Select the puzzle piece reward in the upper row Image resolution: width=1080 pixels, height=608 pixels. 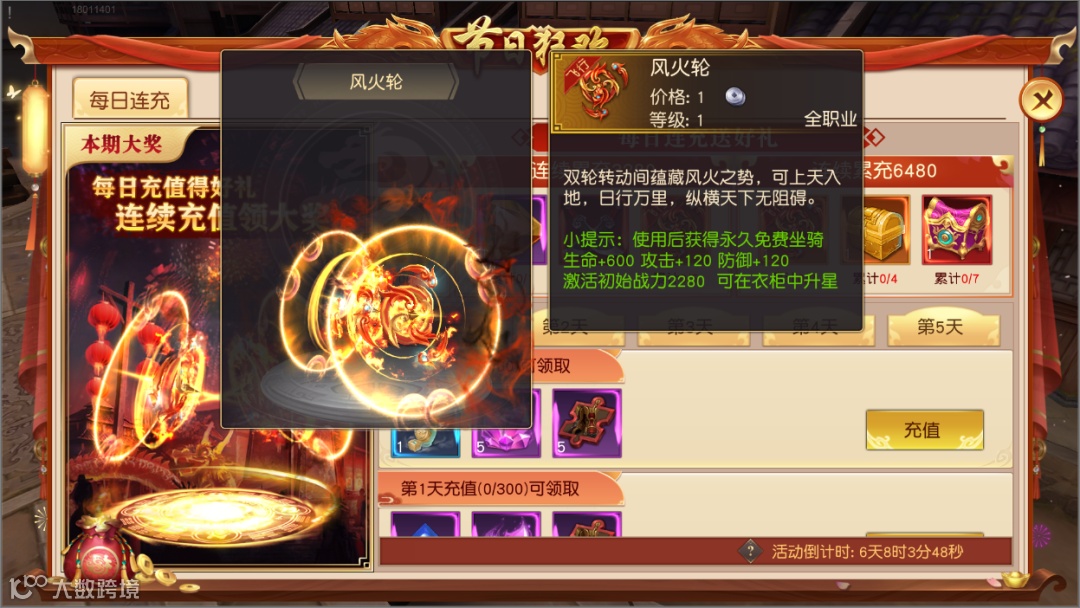pyautogui.click(x=587, y=423)
